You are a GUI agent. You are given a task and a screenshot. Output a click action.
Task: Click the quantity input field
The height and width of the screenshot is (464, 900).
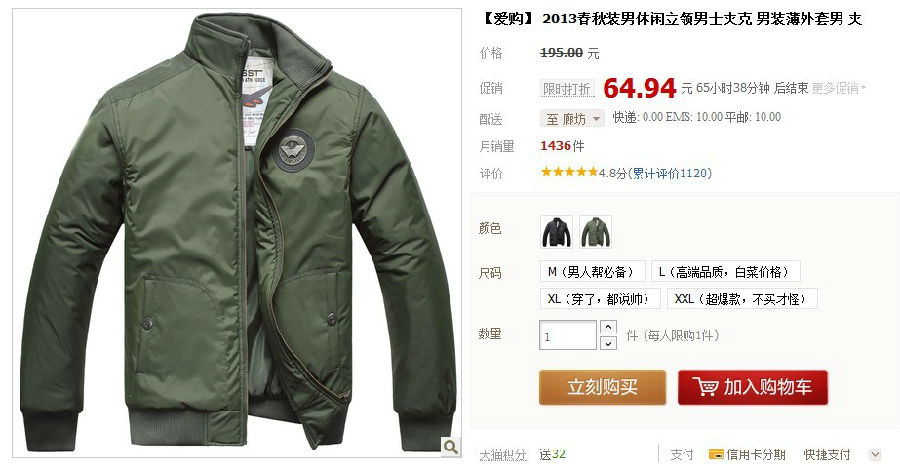(568, 335)
